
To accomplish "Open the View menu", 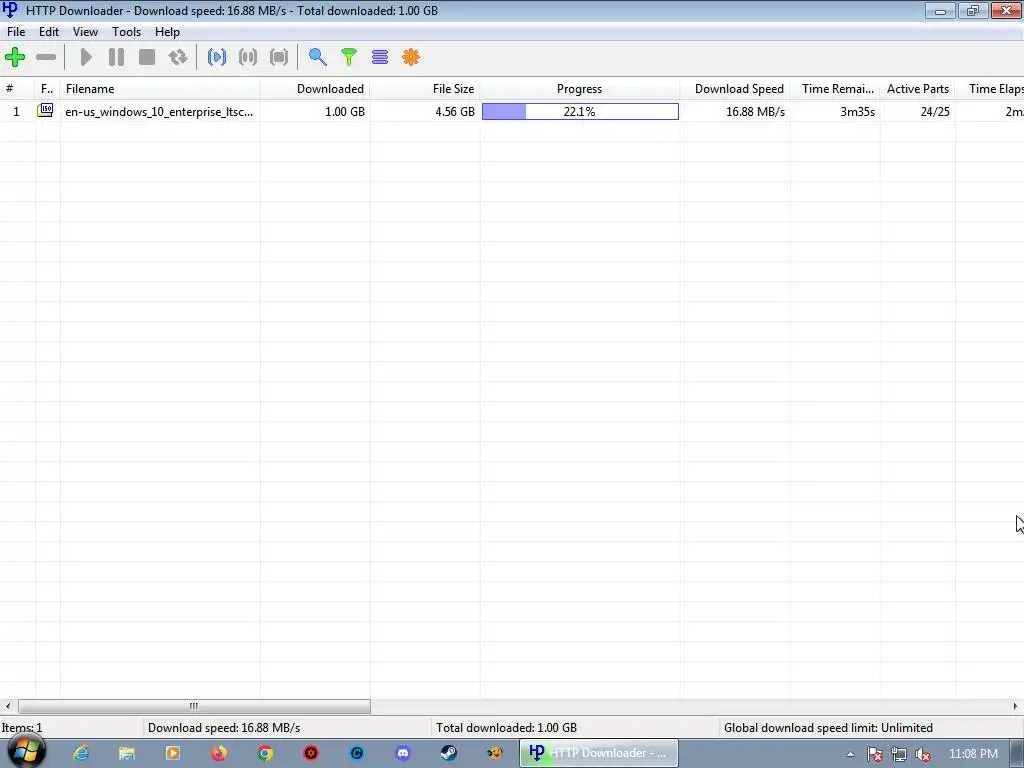I will (x=85, y=31).
